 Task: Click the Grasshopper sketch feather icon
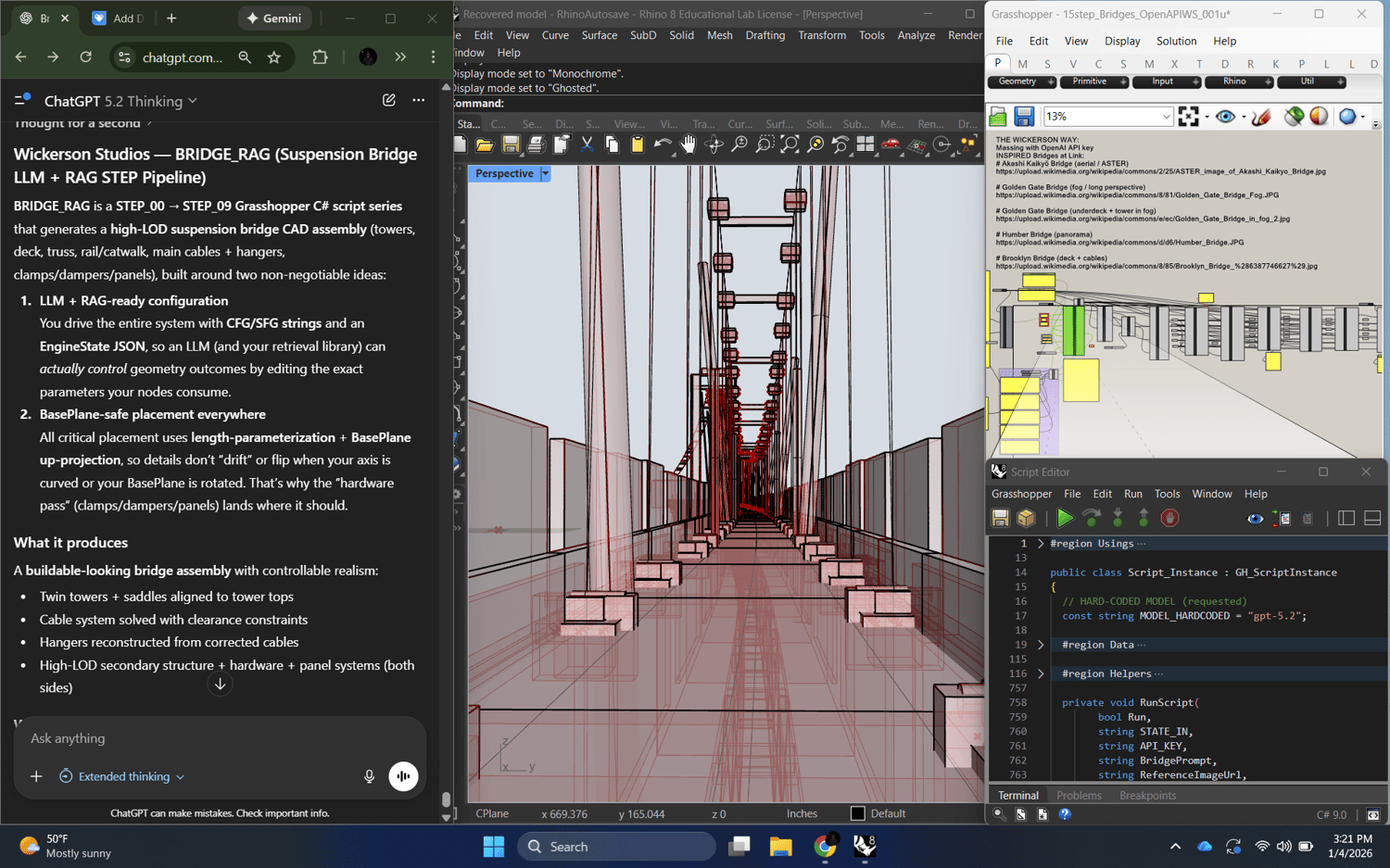[1260, 117]
